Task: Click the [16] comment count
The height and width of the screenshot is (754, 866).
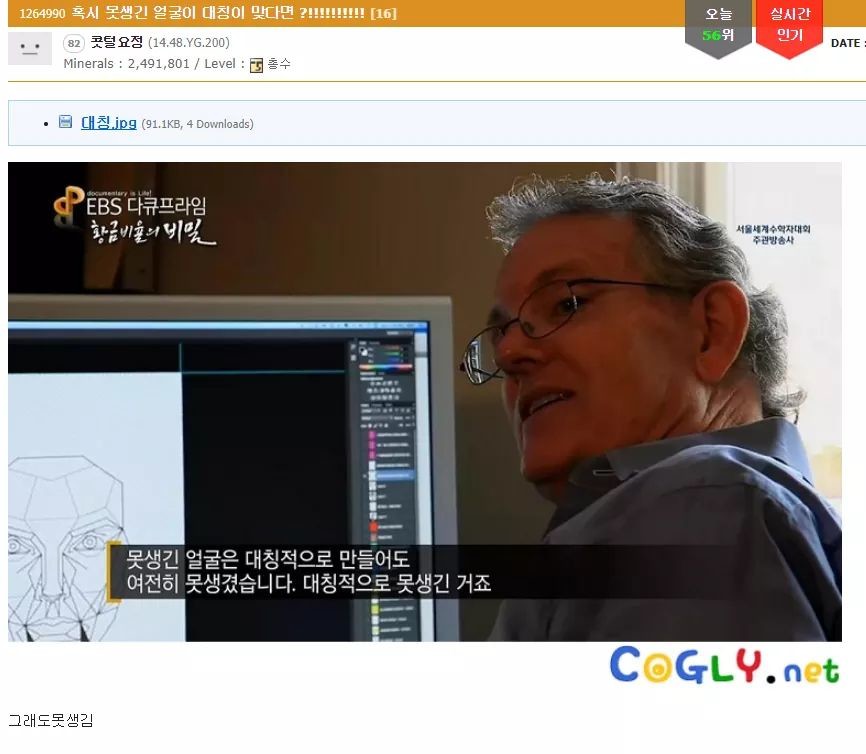Action: point(383,13)
